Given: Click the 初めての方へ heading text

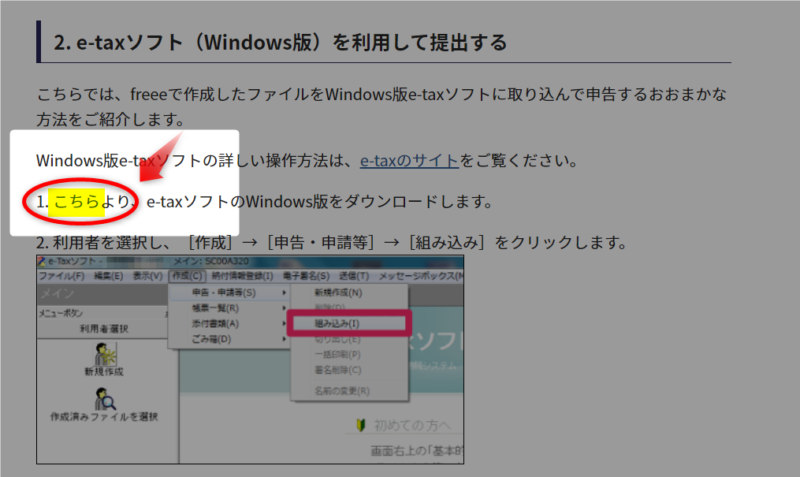Looking at the screenshot, I should 412,425.
